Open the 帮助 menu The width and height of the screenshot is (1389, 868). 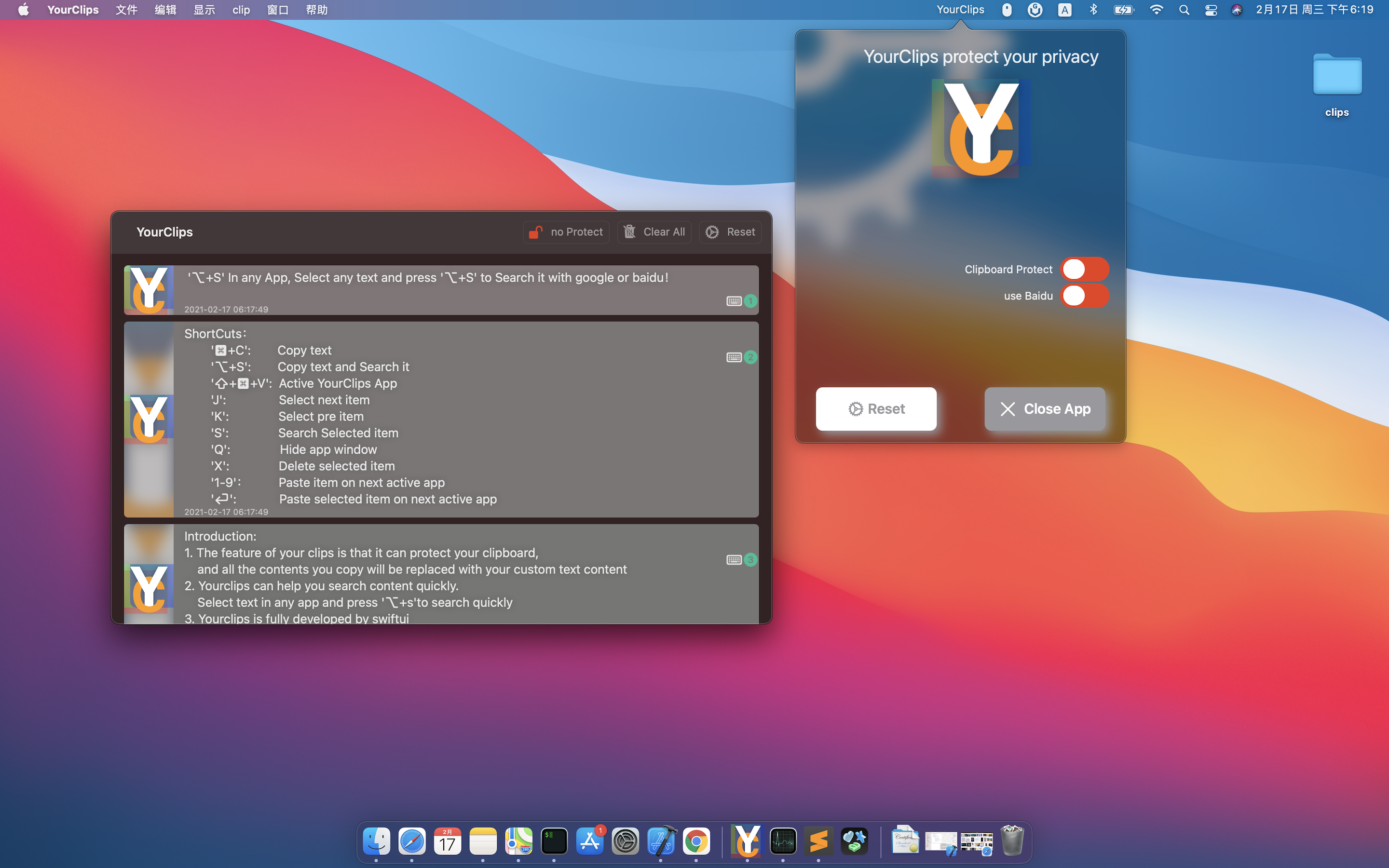317,10
